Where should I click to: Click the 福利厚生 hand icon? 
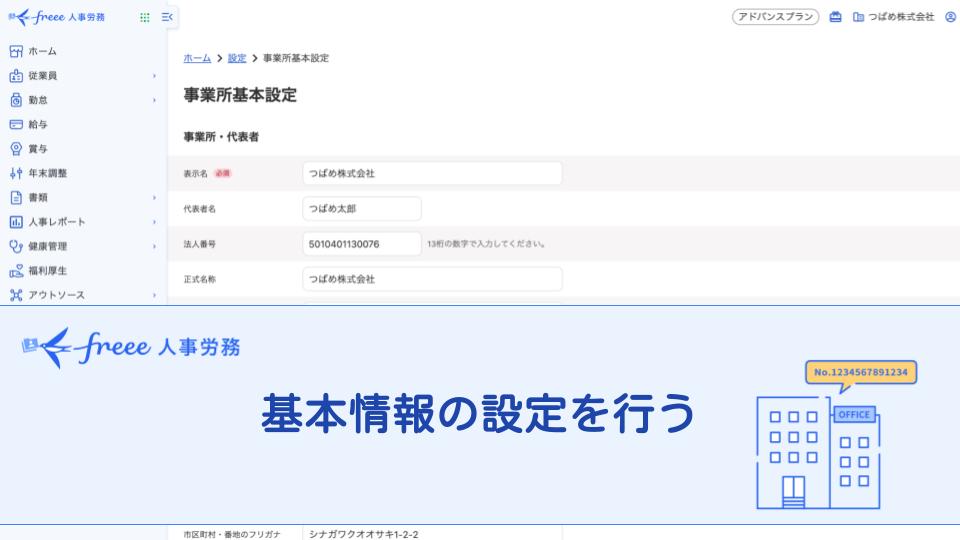(16, 271)
